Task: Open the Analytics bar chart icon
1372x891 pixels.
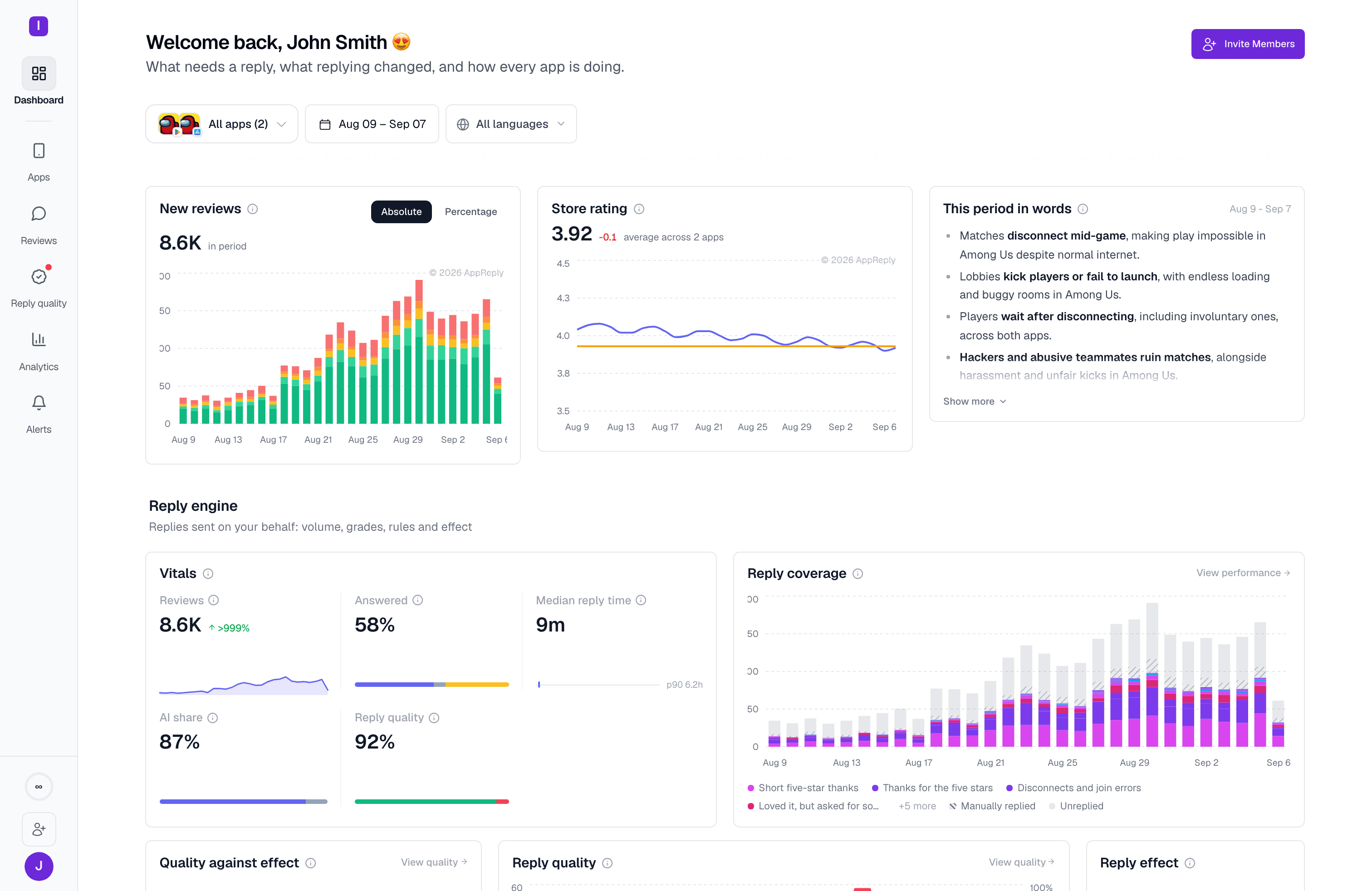Action: coord(39,339)
